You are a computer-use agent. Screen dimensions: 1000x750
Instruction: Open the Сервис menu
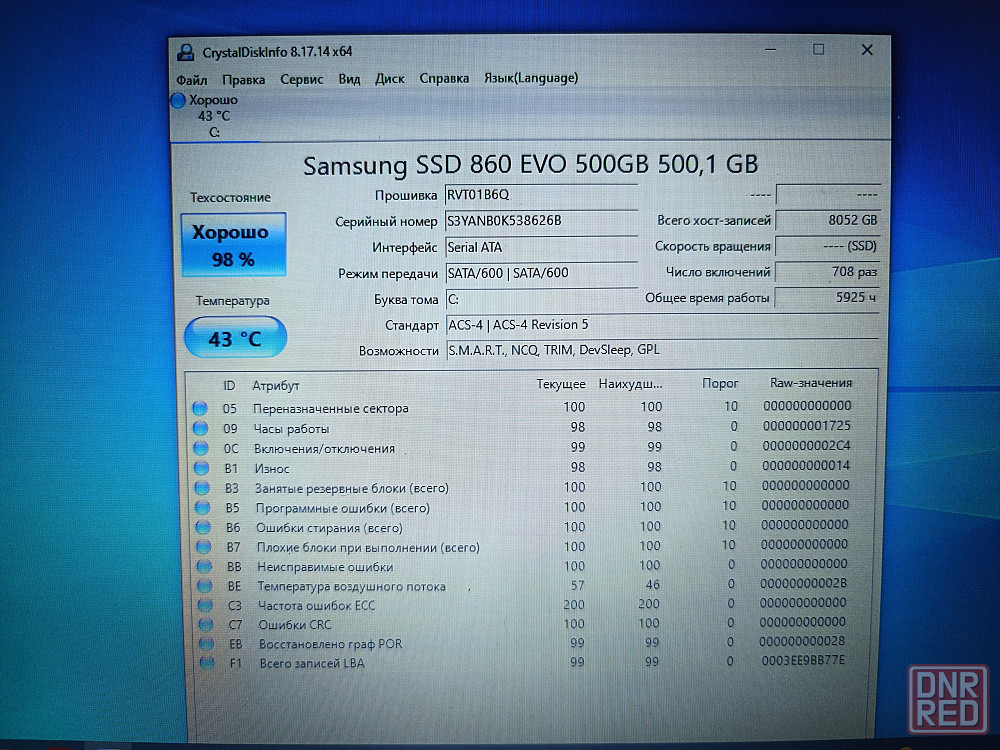pyautogui.click(x=301, y=79)
